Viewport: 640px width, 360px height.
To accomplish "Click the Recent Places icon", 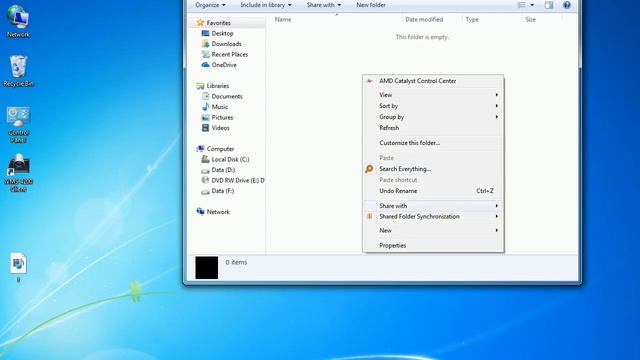I will (x=205, y=54).
